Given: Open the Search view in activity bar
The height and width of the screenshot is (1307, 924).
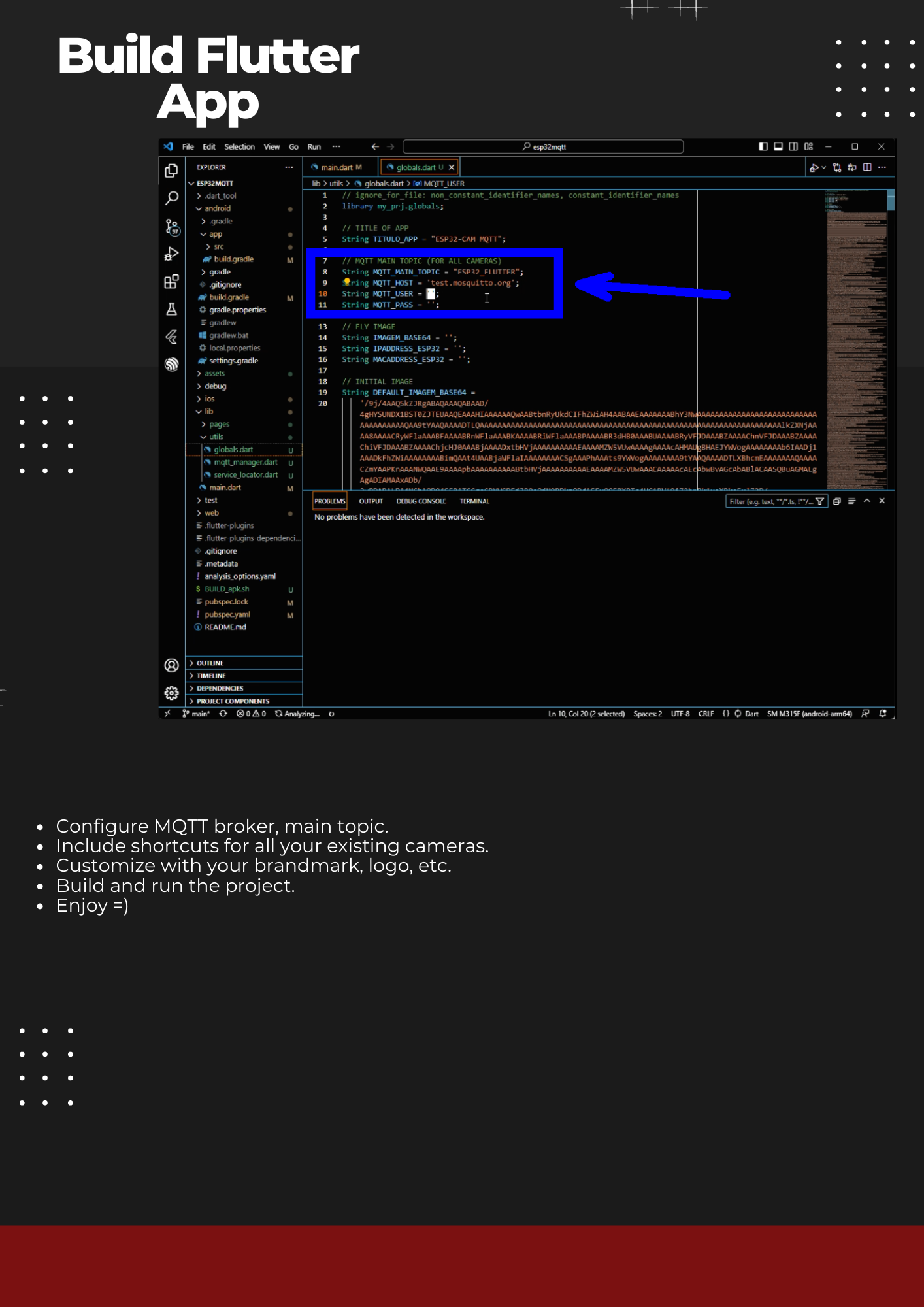Looking at the screenshot, I should [171, 198].
